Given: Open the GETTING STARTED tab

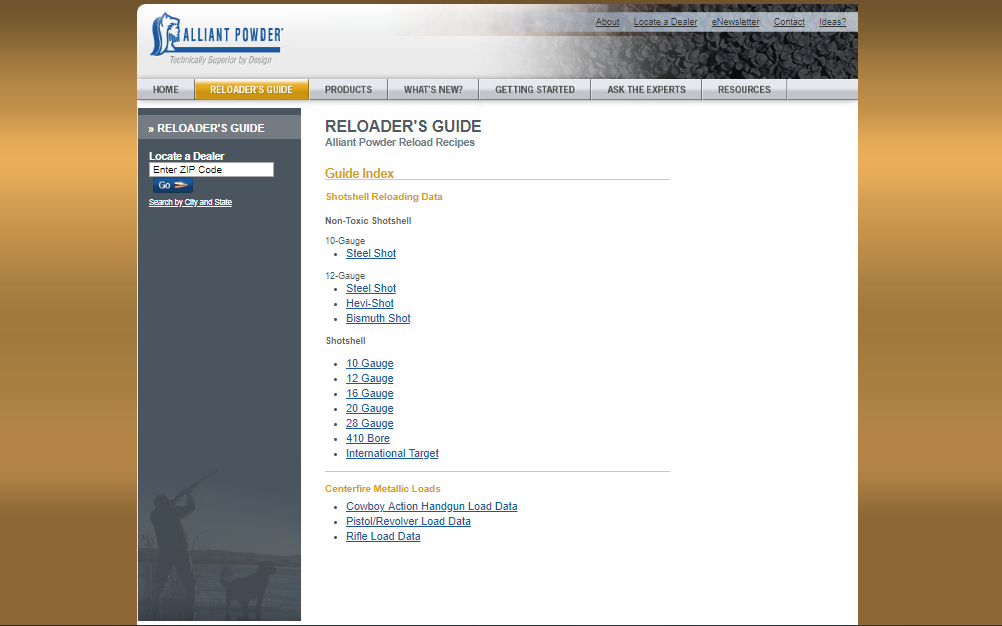Looking at the screenshot, I should [535, 89].
